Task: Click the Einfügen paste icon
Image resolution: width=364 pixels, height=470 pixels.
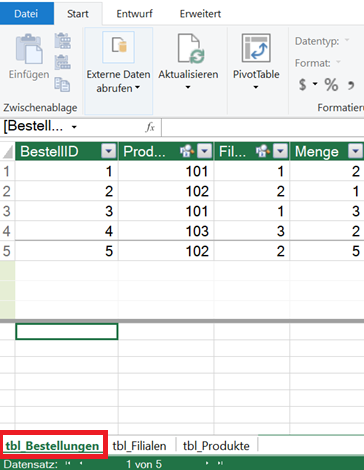Action: [x=29, y=49]
